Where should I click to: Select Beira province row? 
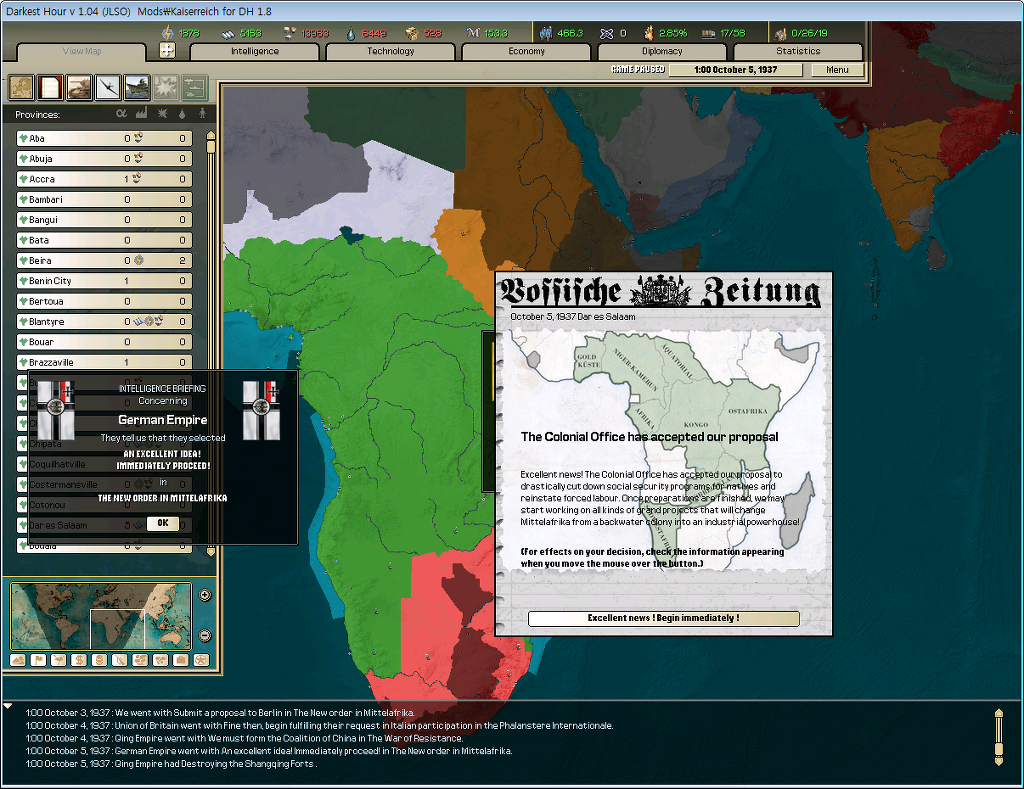coord(104,261)
